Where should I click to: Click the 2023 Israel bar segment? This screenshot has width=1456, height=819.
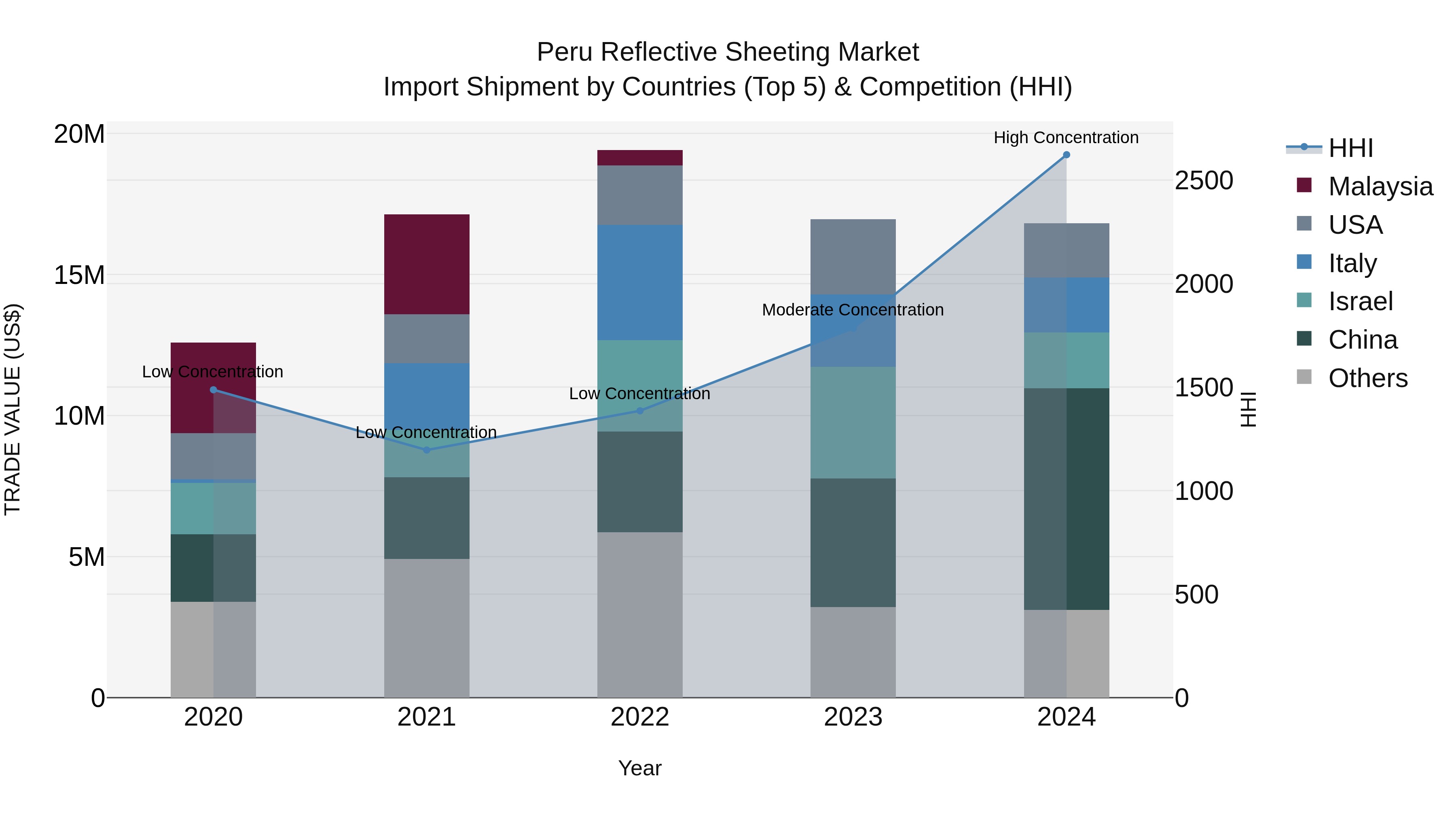853,423
